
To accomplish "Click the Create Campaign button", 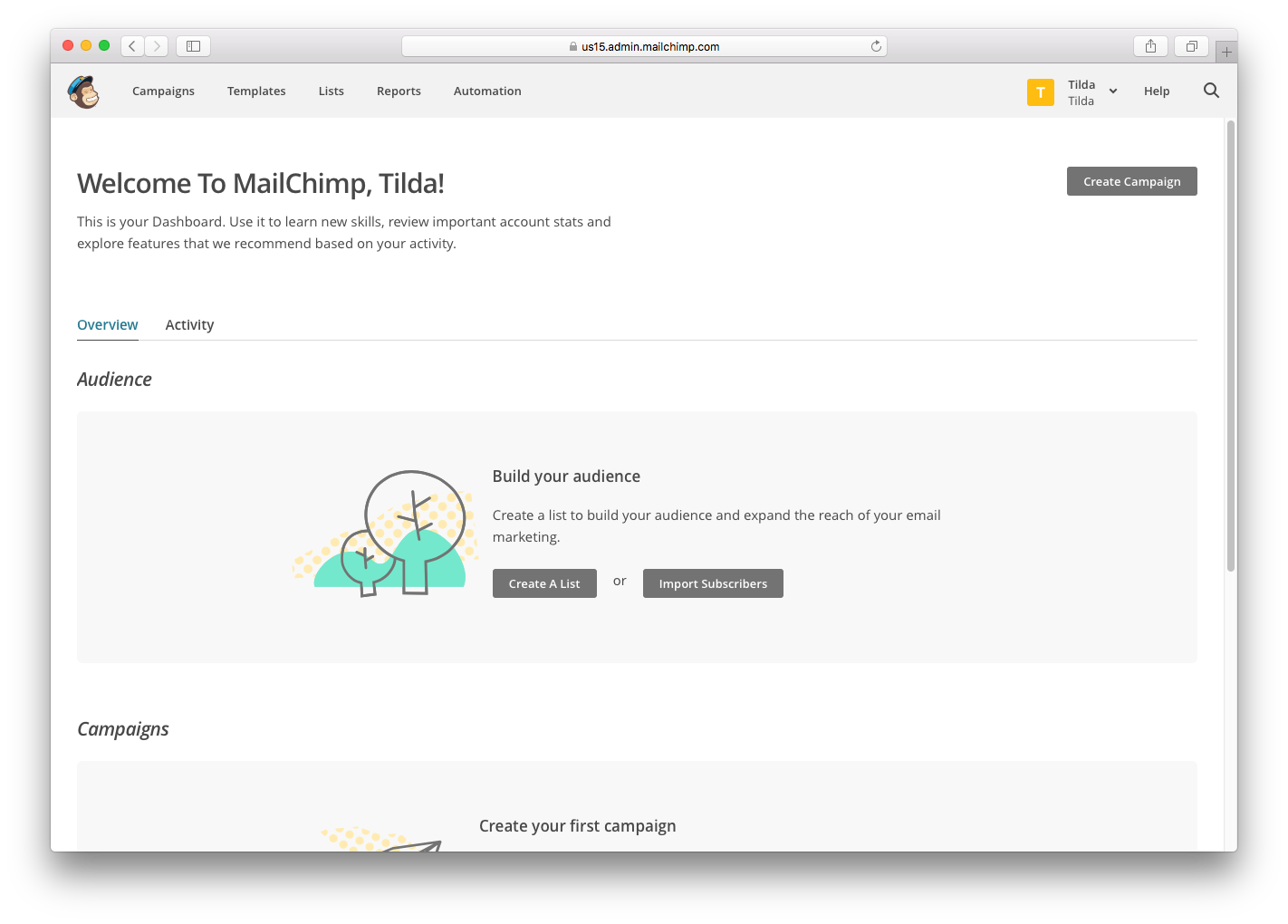I will pyautogui.click(x=1132, y=181).
